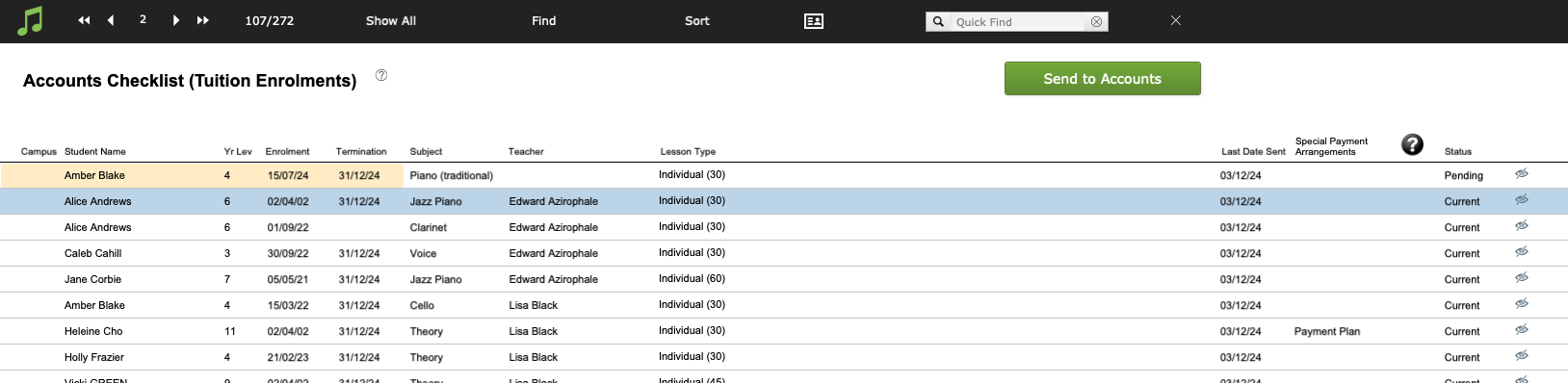Click the Pending status cell

pyautogui.click(x=1463, y=175)
